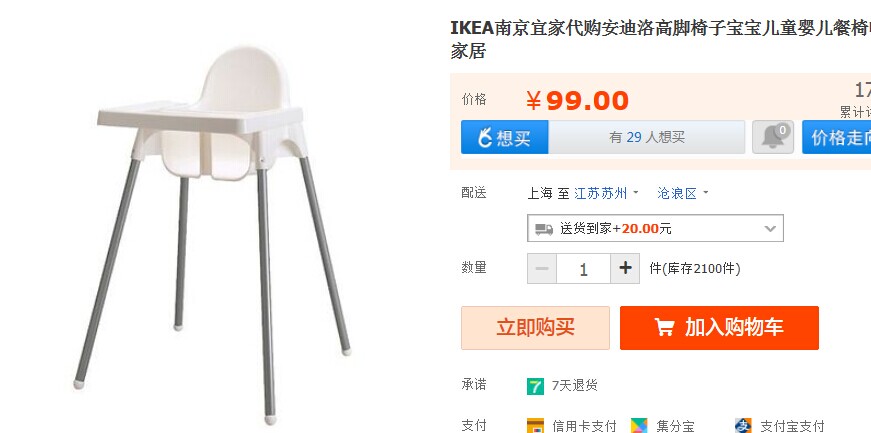This screenshot has height=433, width=871.
Task: Open the 价格走向 price trend button
Action: [x=837, y=137]
